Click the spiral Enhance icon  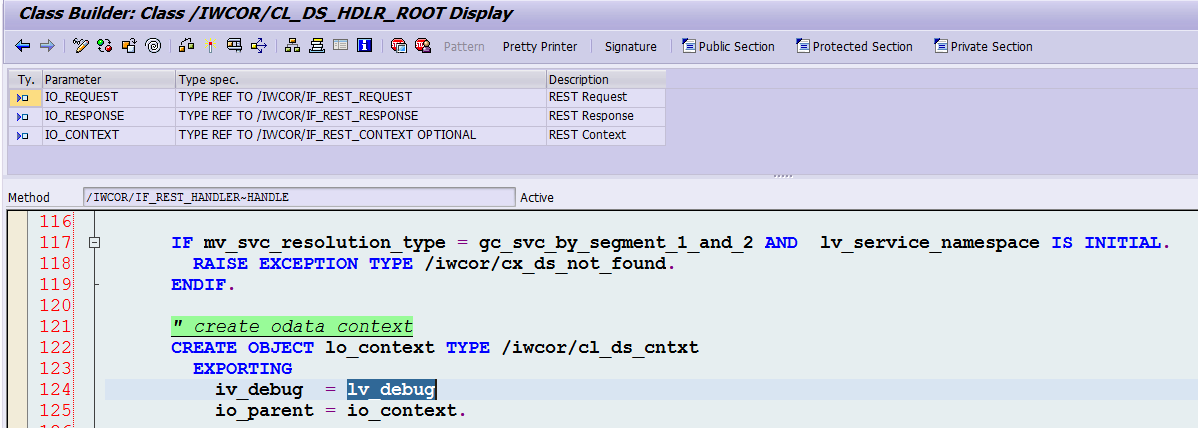click(x=153, y=46)
